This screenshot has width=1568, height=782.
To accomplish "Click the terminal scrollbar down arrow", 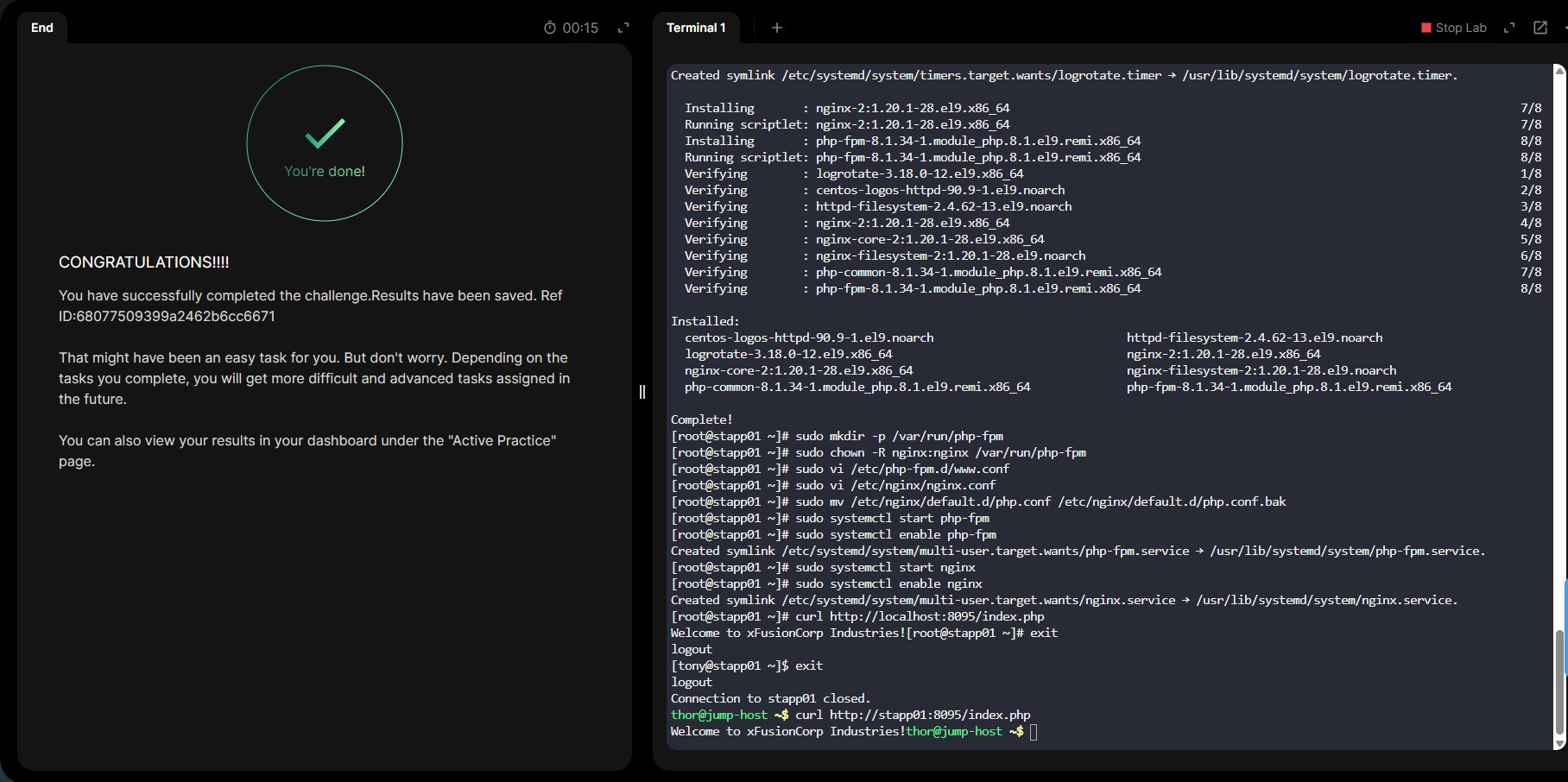I will pos(1559,743).
